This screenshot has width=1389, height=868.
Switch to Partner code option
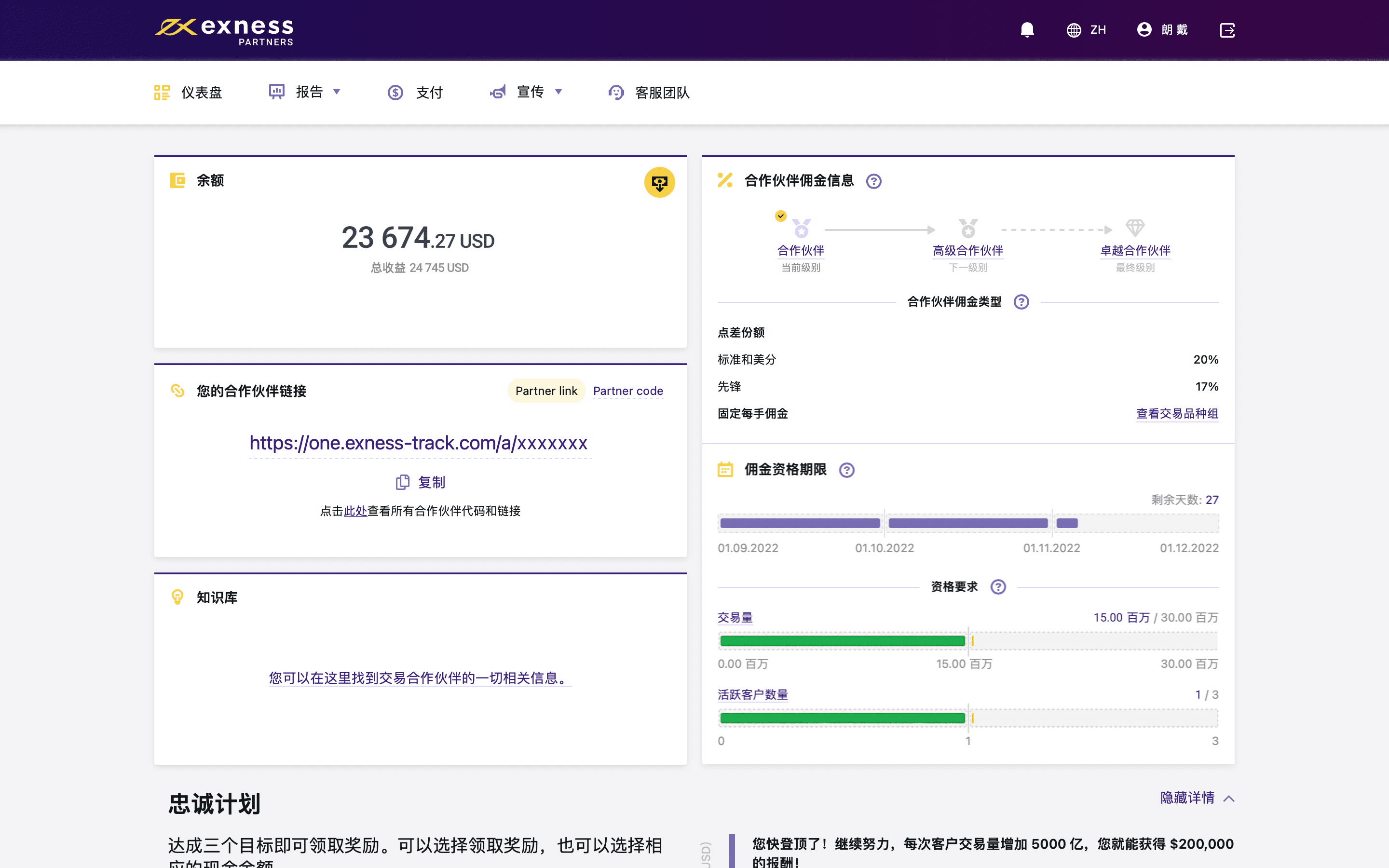coord(628,391)
